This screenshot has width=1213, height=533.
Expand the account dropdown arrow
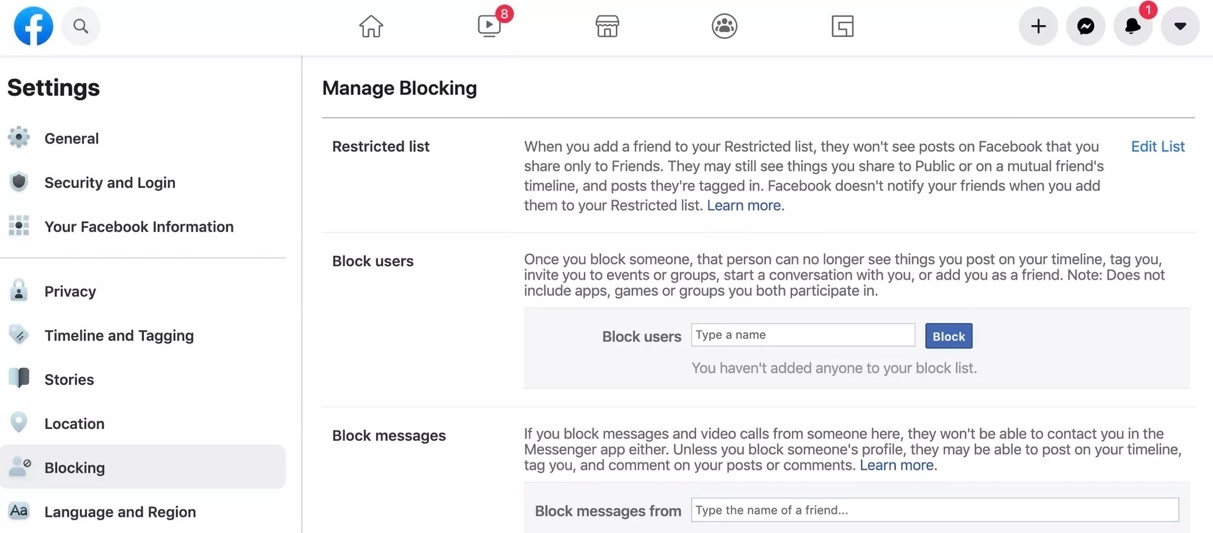click(x=1180, y=27)
